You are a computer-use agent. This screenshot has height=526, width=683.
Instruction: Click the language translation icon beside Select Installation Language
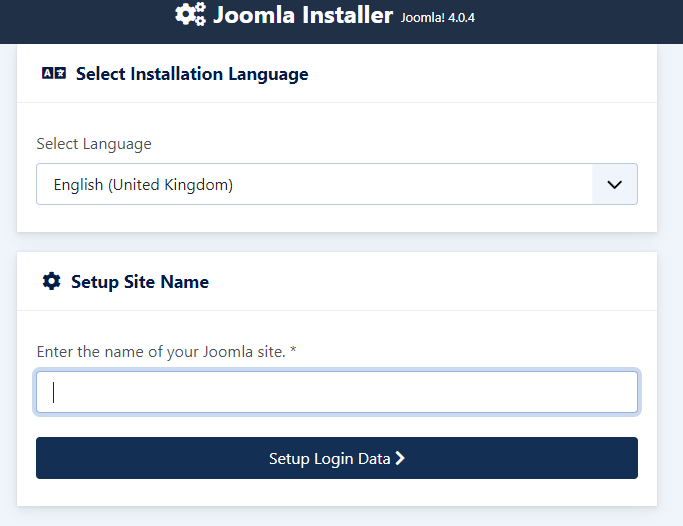click(54, 73)
